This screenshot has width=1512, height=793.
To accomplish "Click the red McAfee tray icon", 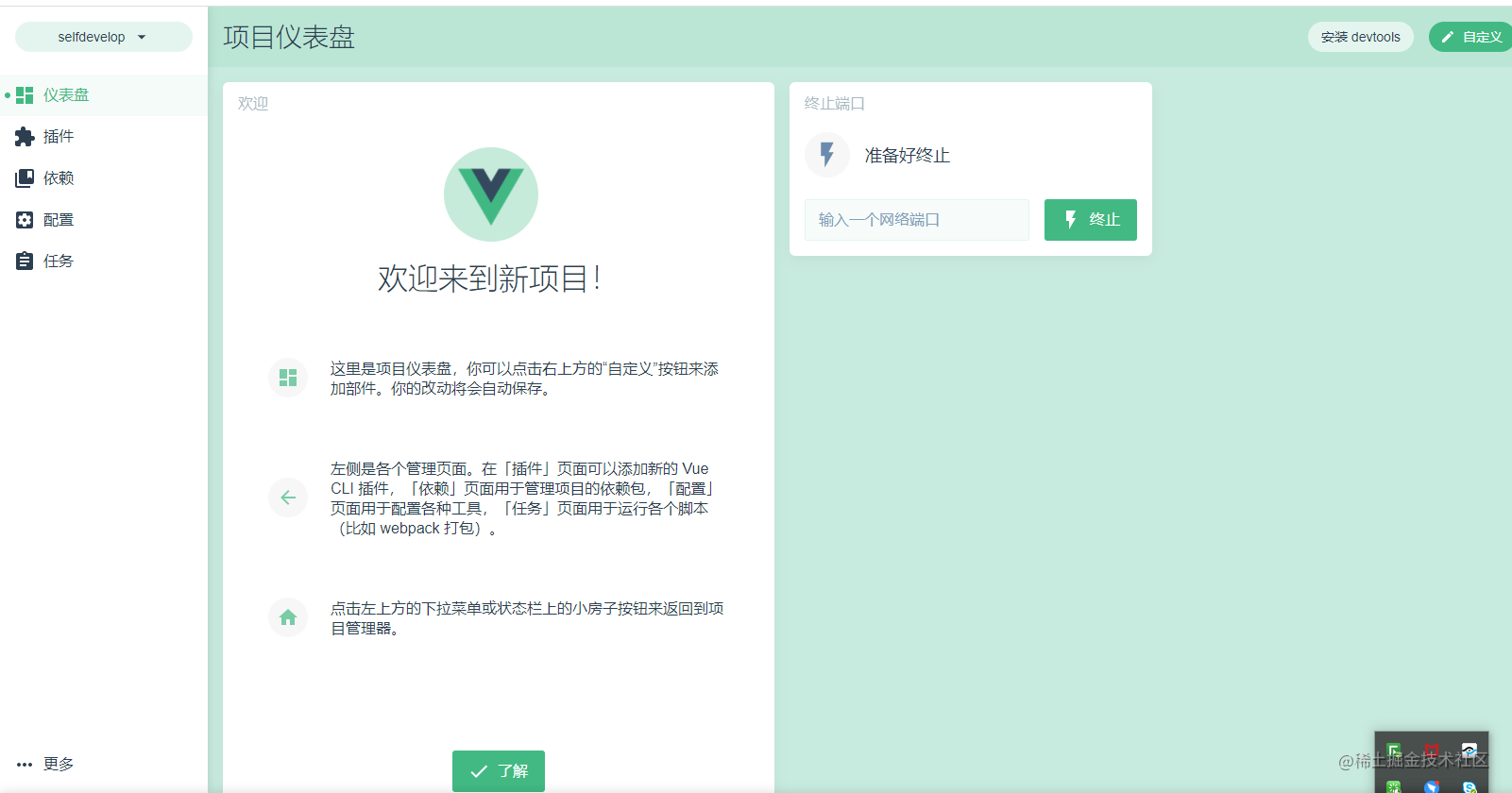I will pos(1432,751).
